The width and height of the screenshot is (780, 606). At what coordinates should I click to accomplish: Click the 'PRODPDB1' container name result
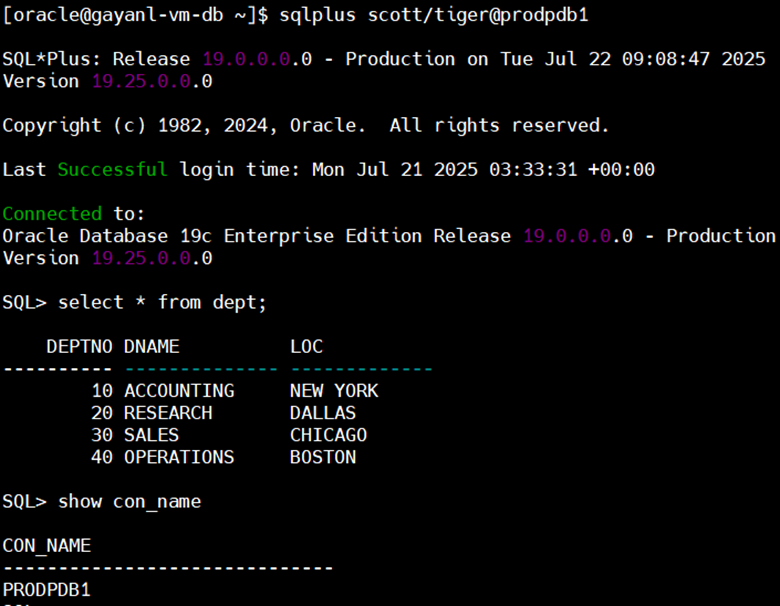[47, 590]
